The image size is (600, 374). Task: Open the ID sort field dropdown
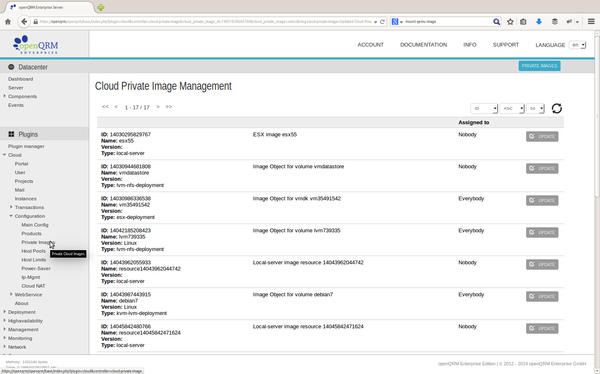(x=484, y=108)
